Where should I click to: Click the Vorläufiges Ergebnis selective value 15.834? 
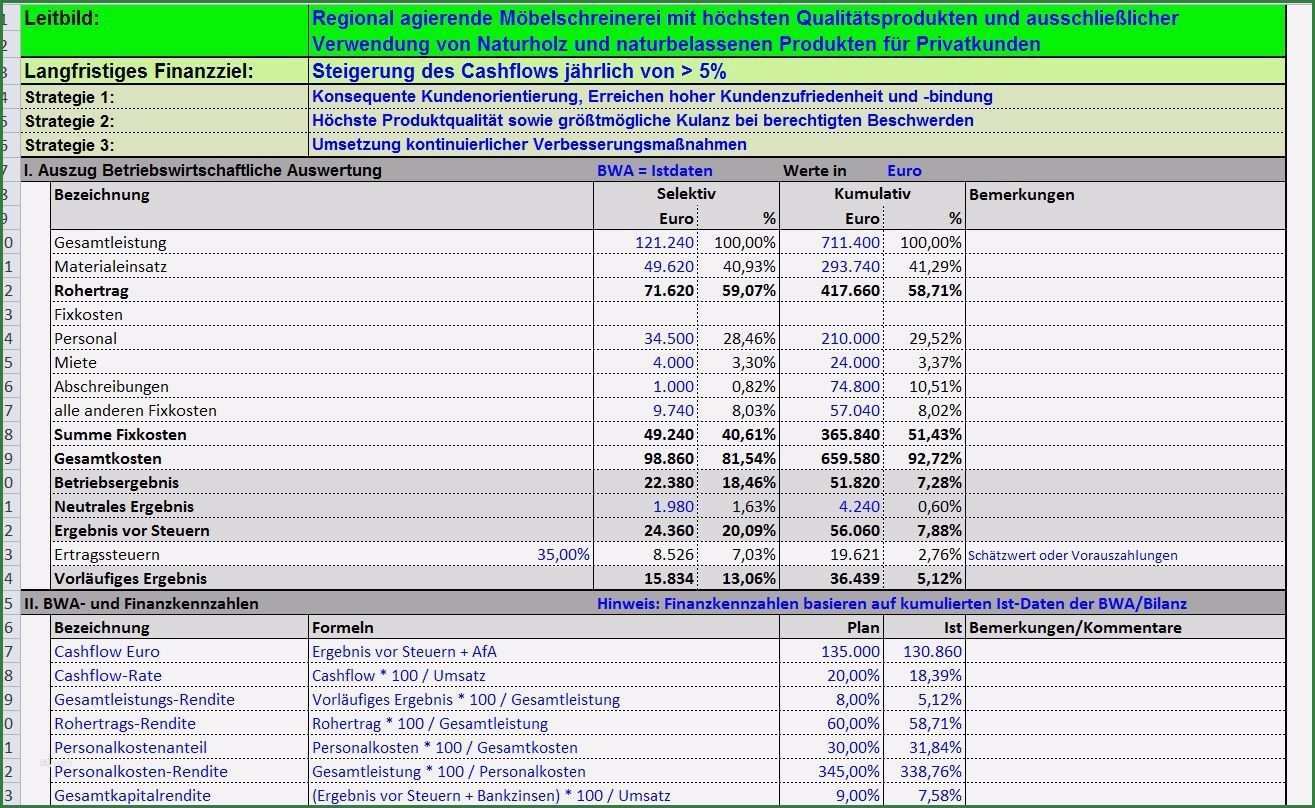pyautogui.click(x=668, y=578)
